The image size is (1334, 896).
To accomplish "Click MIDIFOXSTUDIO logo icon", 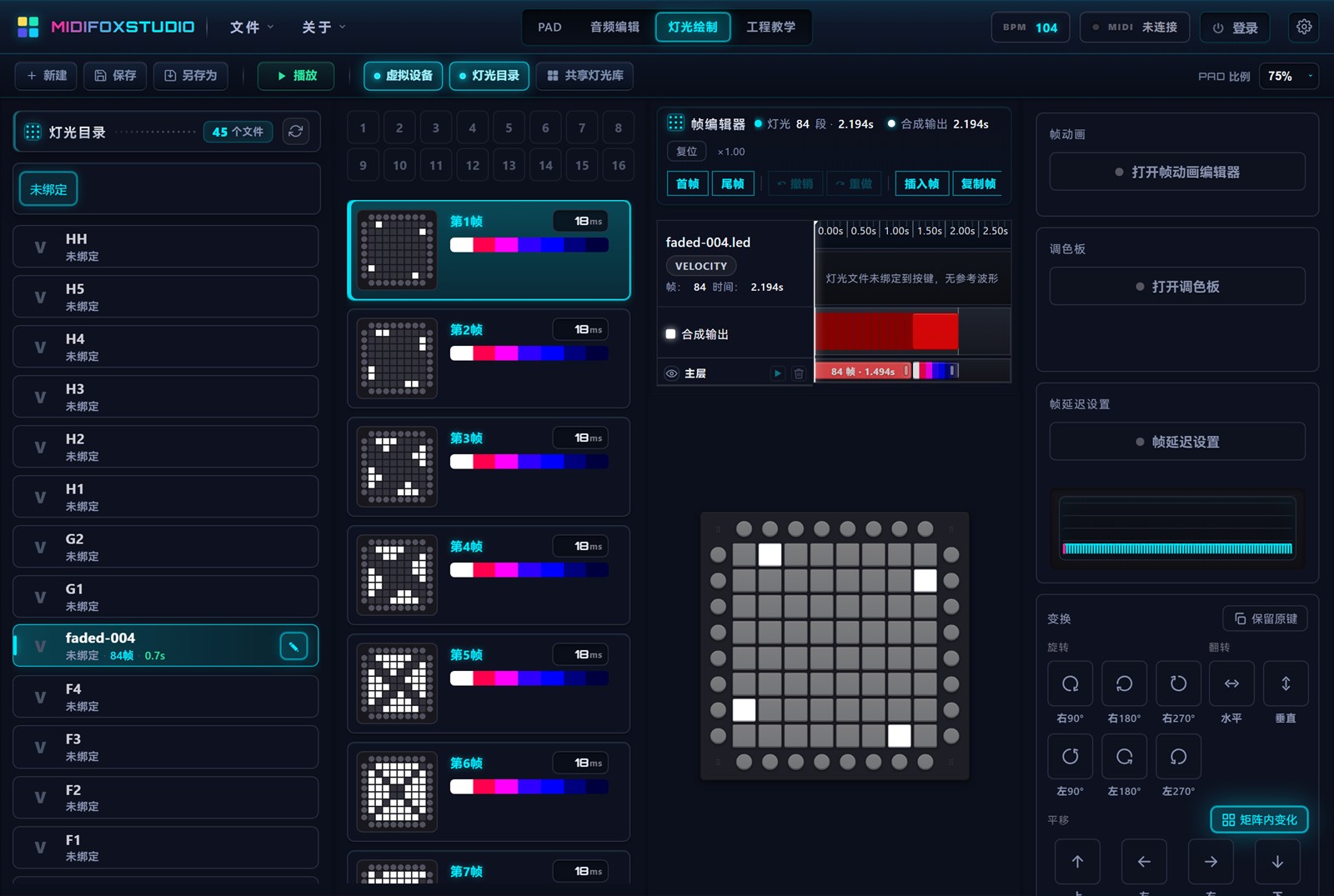I will pyautogui.click(x=28, y=27).
